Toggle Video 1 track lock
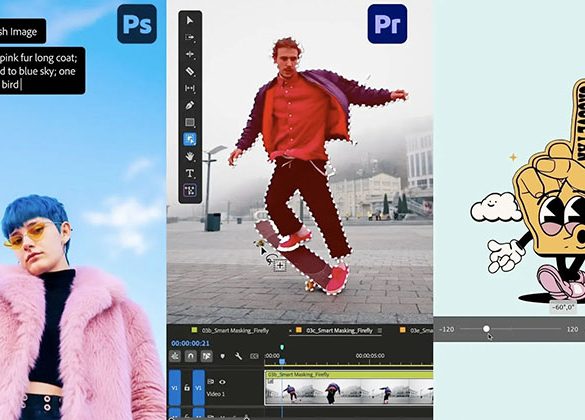This screenshot has height=420, width=585. pyautogui.click(x=187, y=388)
